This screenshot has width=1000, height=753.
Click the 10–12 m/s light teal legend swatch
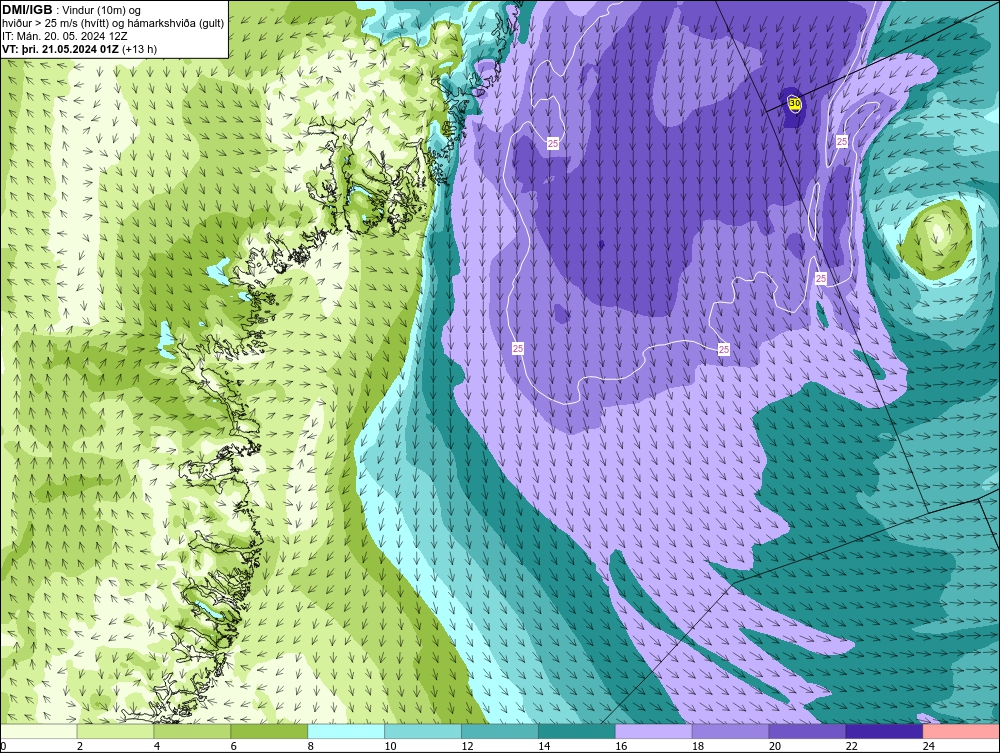tap(423, 731)
